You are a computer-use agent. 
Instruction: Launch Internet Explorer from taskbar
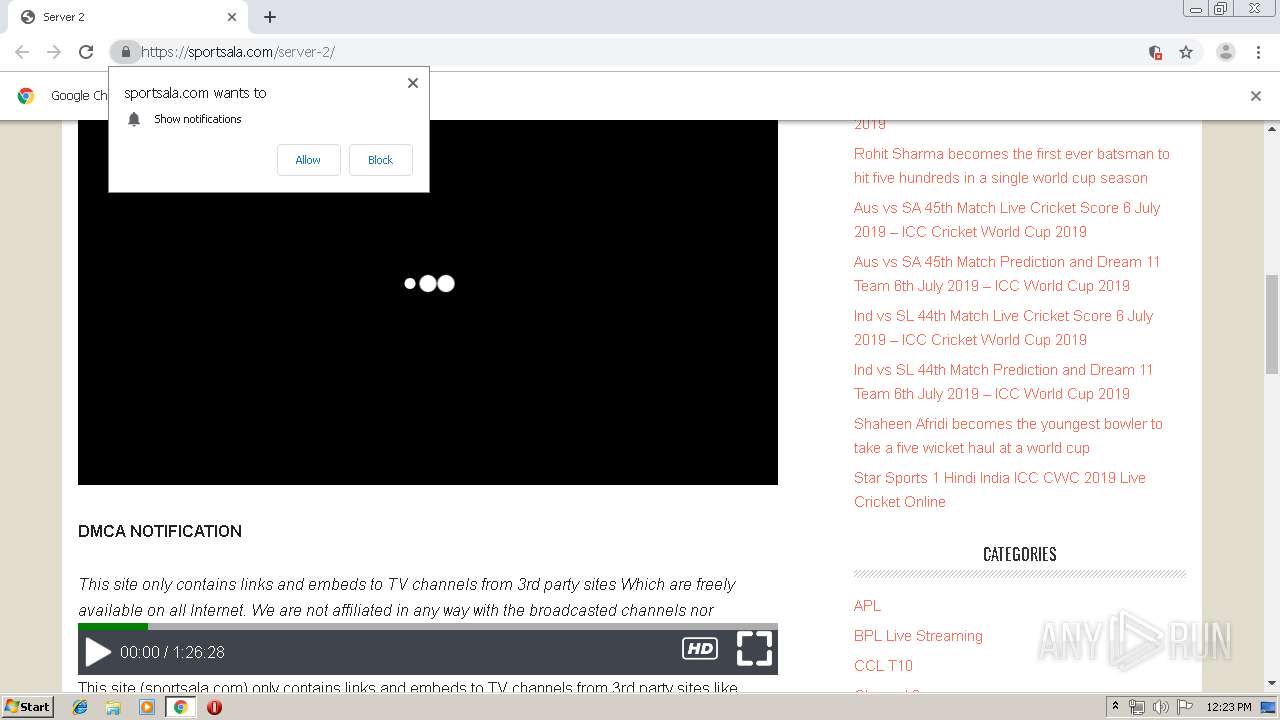(x=80, y=707)
